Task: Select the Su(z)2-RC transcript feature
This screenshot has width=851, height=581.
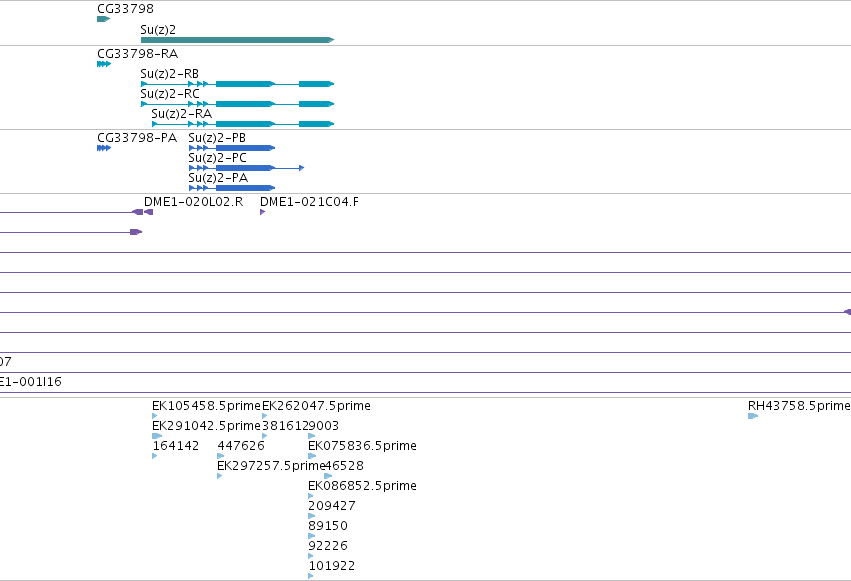Action: [237, 104]
